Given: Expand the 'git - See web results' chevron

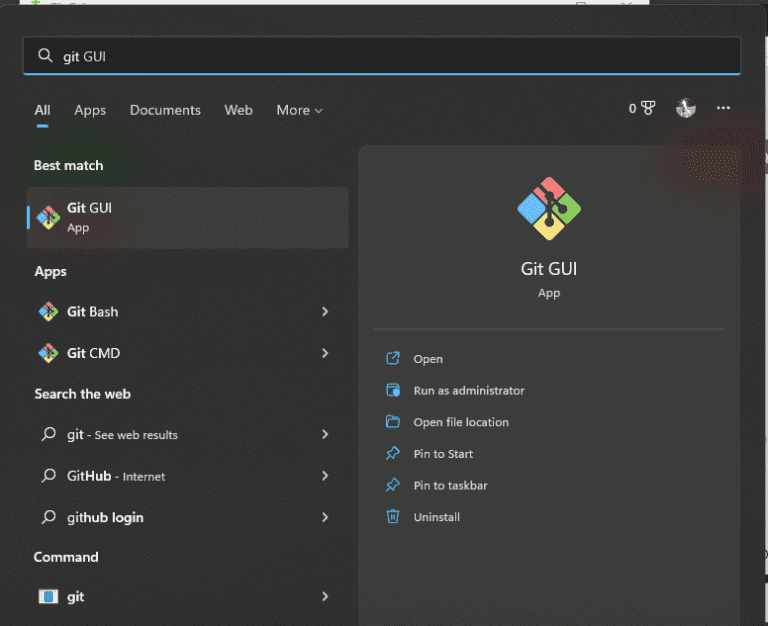Looking at the screenshot, I should (x=325, y=434).
